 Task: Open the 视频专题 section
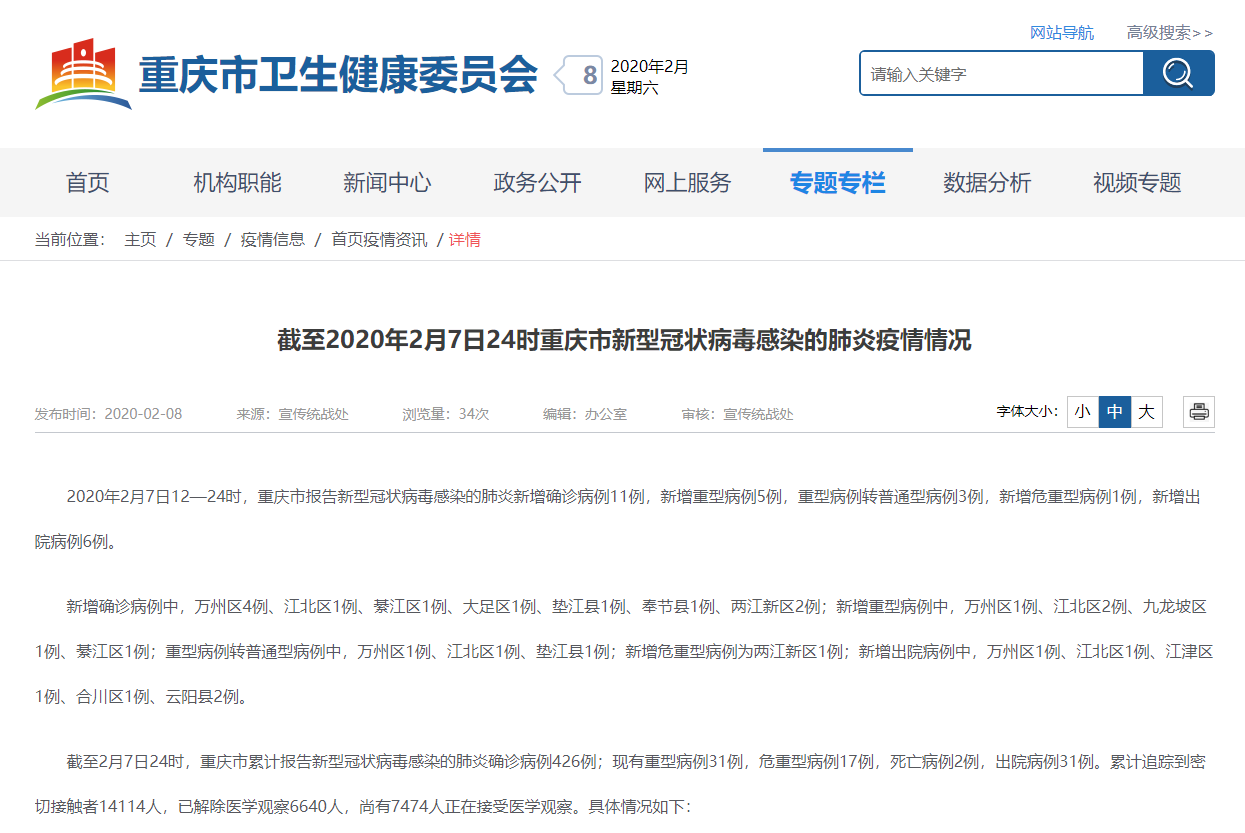(x=1137, y=183)
